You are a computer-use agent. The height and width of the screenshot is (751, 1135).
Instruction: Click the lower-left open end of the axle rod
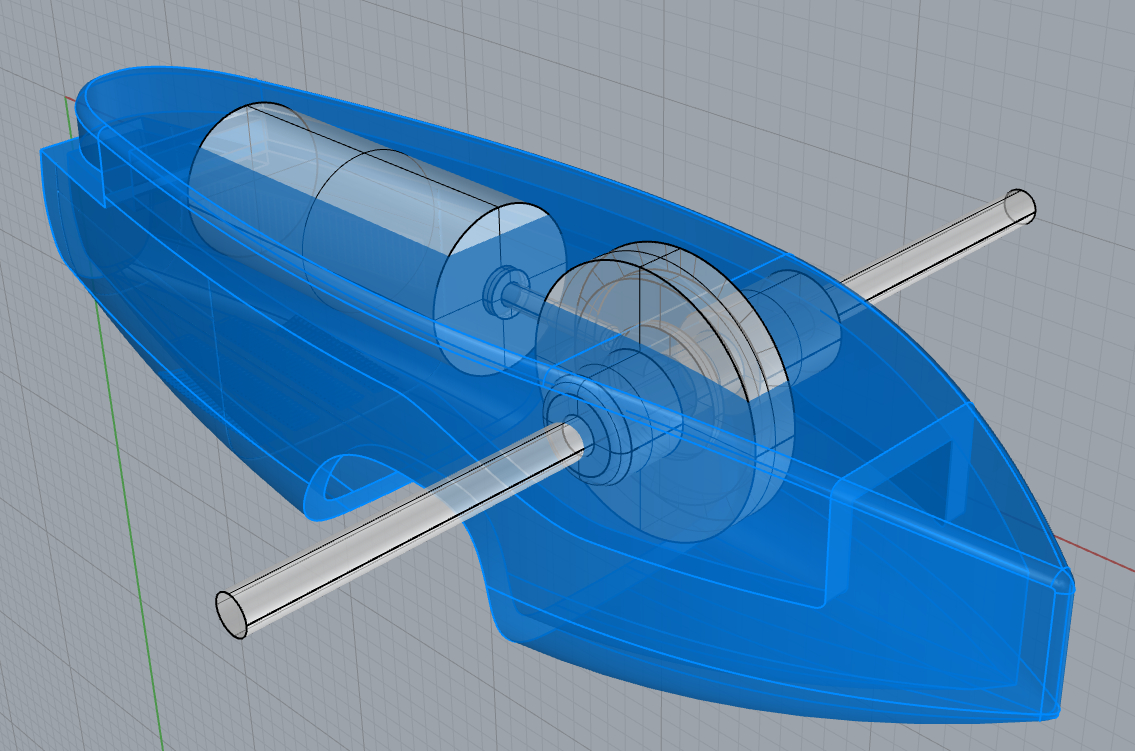pyautogui.click(x=232, y=615)
